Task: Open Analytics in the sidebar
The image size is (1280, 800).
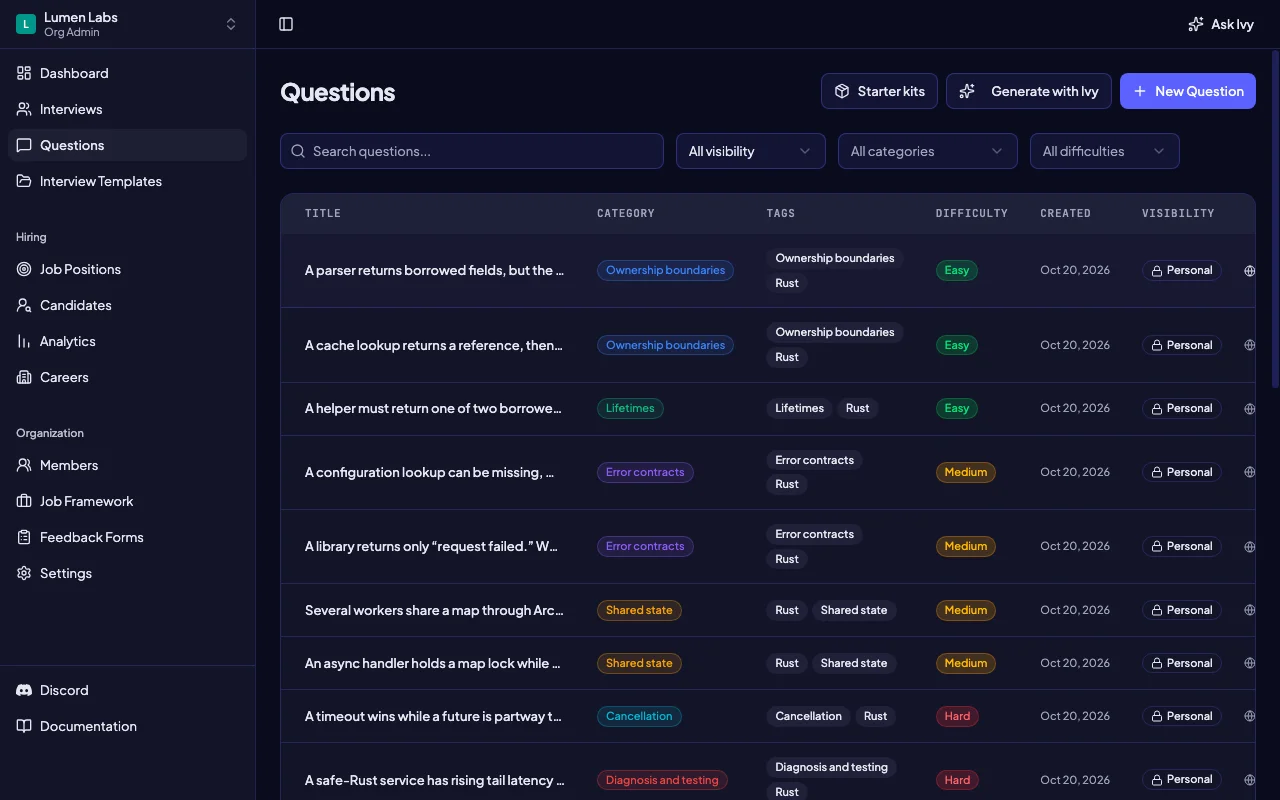Action: point(127,341)
